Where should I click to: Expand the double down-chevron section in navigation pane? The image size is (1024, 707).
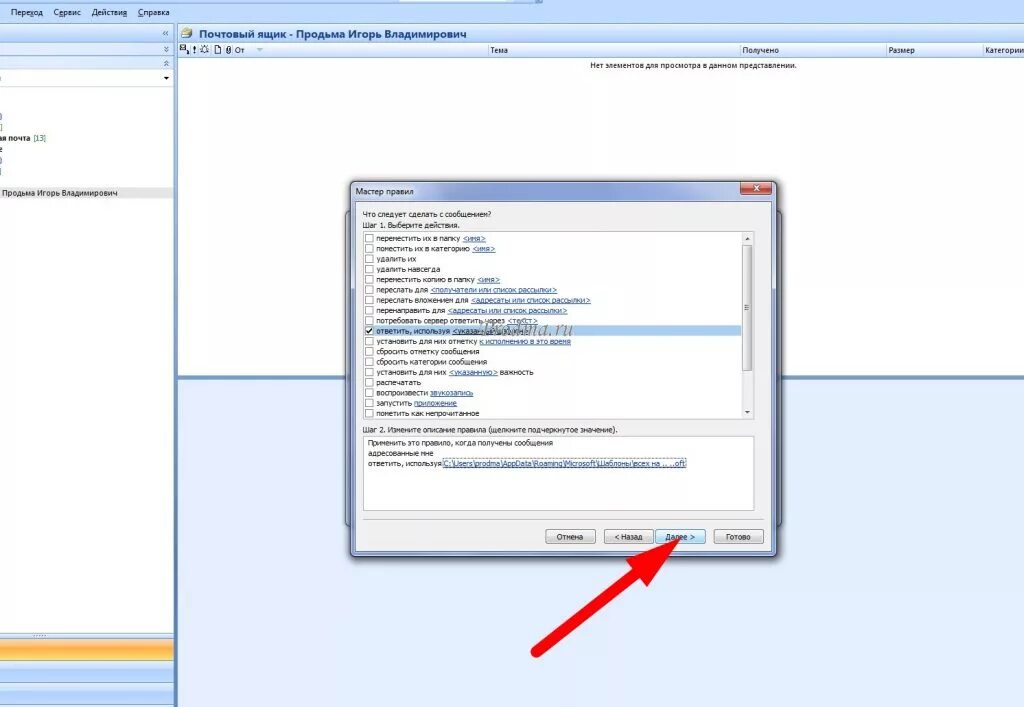[x=166, y=50]
